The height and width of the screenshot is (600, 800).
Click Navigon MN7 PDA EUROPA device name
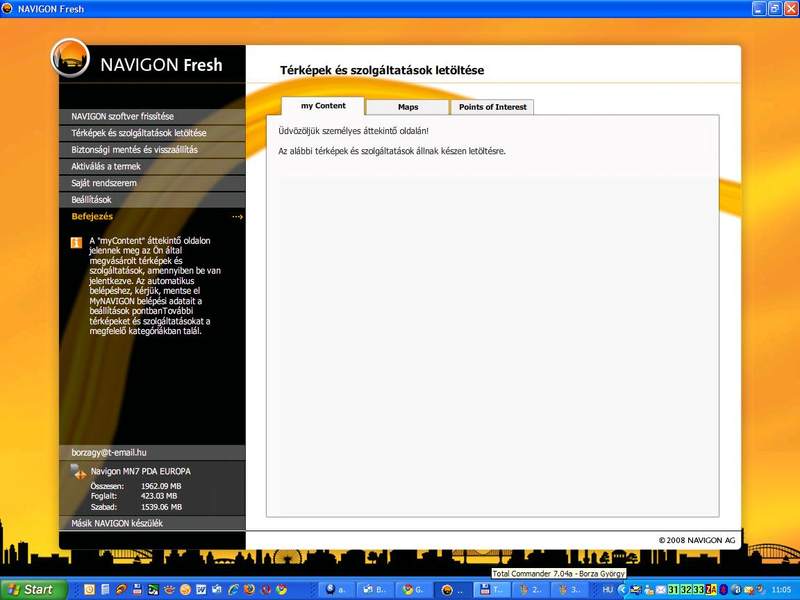coord(140,471)
